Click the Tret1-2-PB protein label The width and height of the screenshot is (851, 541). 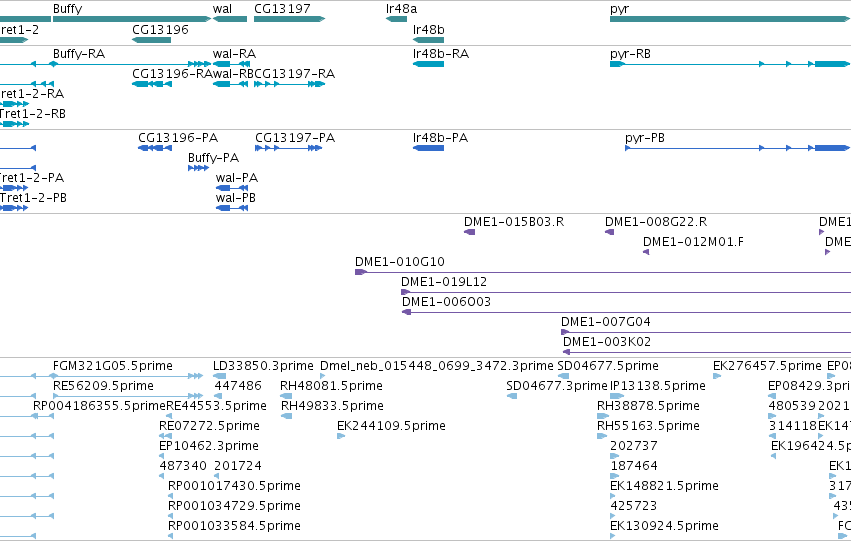tap(33, 198)
